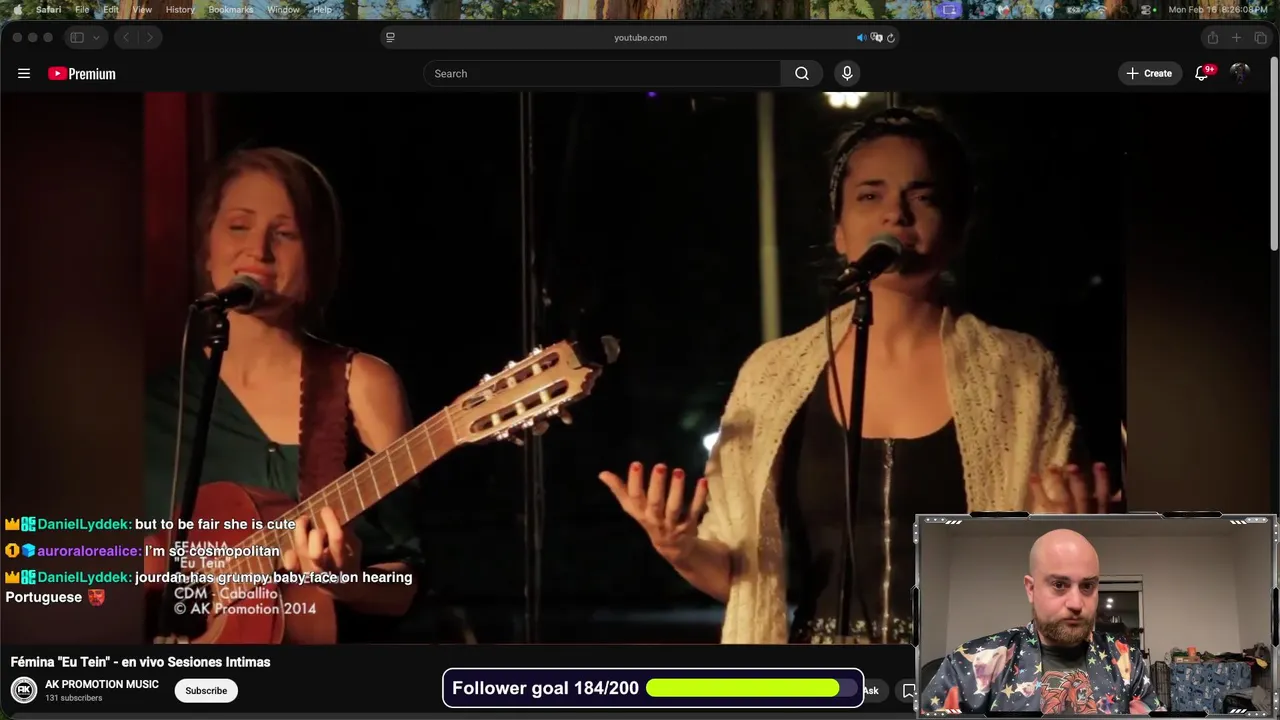Image resolution: width=1280 pixels, height=720 pixels.
Task: Expand the sidebar tab group dropdown arrow
Action: click(96, 37)
